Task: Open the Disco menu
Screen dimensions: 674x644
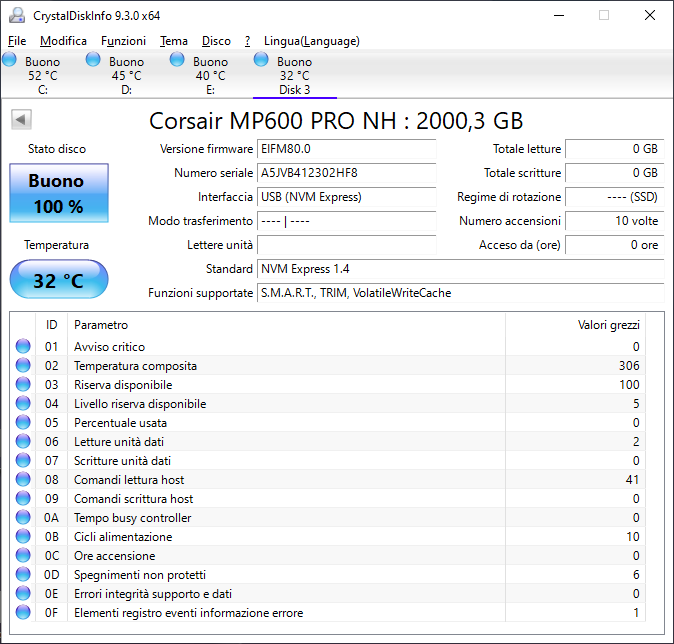Action: 216,41
